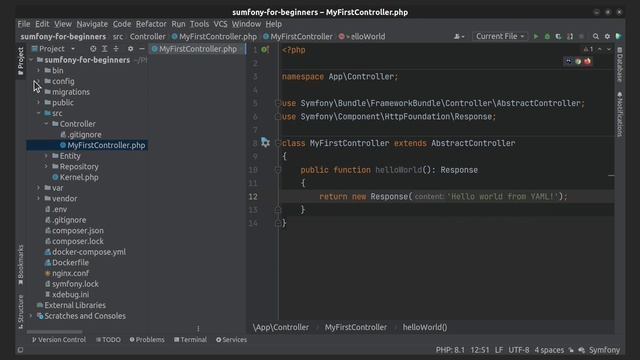The width and height of the screenshot is (640, 360).
Task: Expand Scratches and Consoles node
Action: pos(31,316)
